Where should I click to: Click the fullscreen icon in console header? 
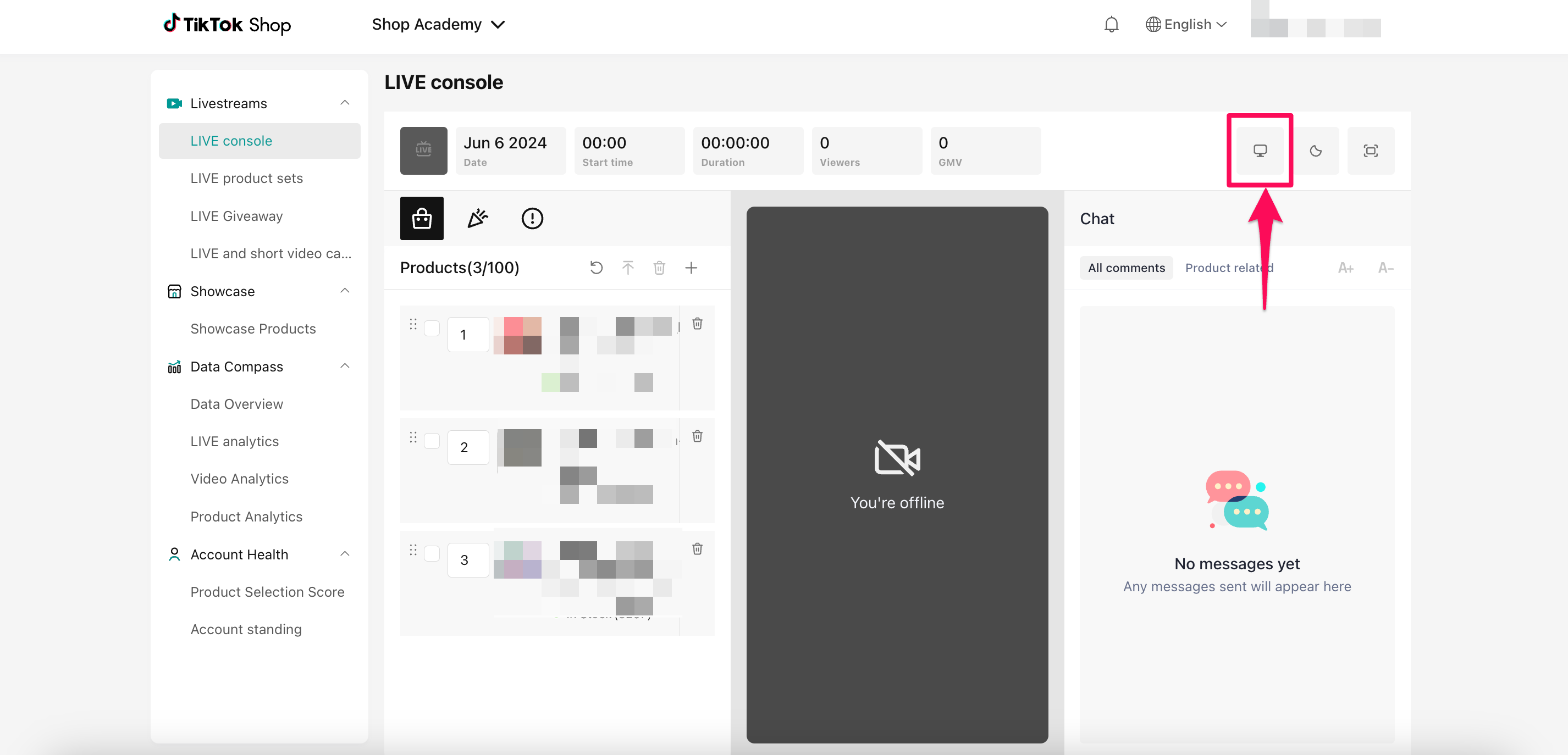(x=1370, y=151)
